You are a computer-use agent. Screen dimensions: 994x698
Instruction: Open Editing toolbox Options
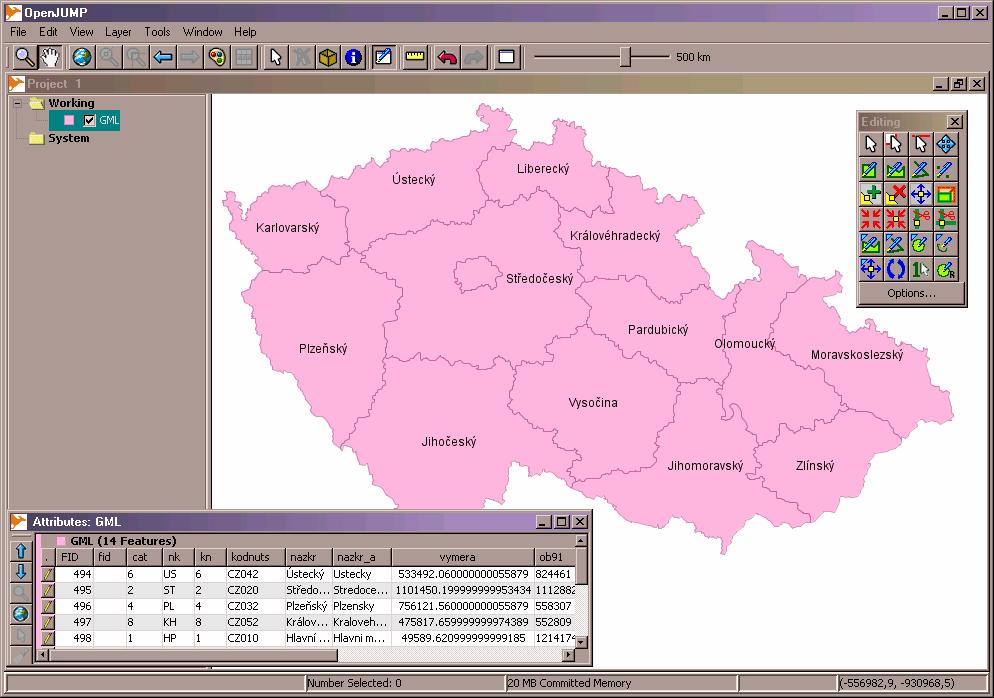(x=911, y=294)
